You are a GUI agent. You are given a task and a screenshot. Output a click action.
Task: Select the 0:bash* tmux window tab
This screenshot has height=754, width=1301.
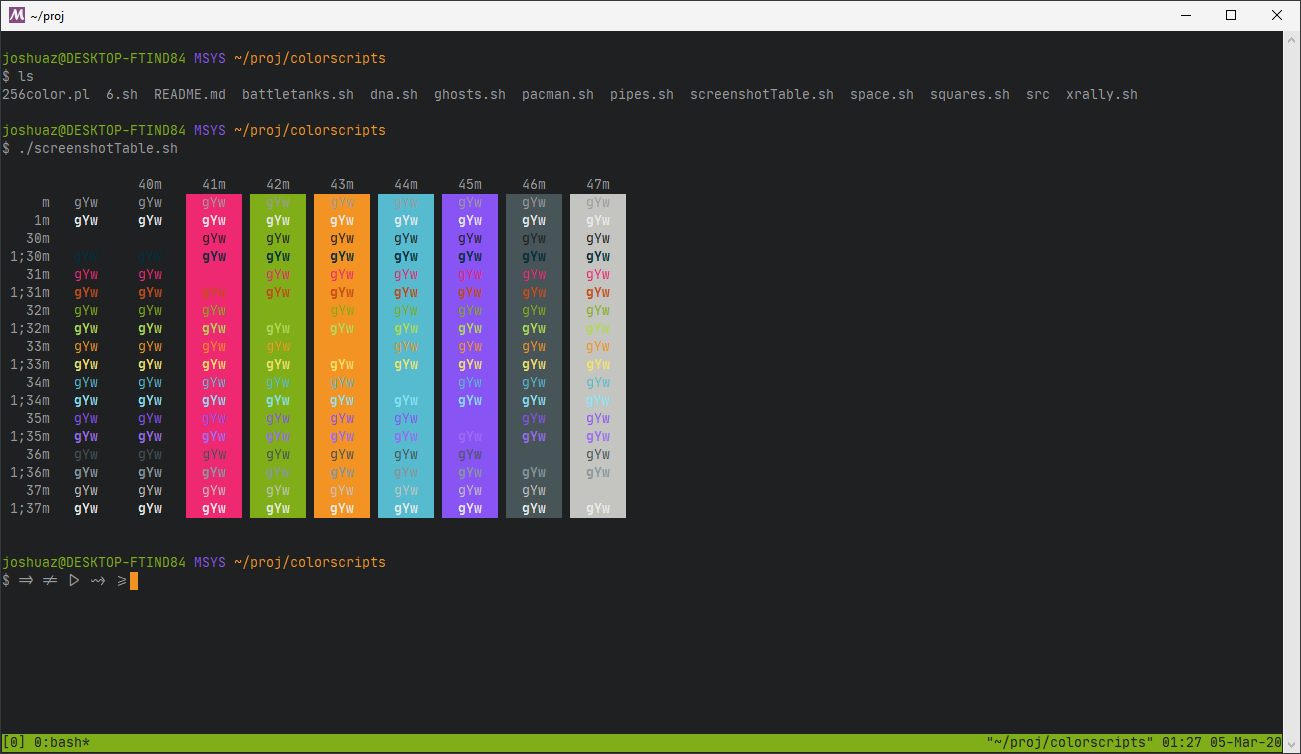point(62,743)
